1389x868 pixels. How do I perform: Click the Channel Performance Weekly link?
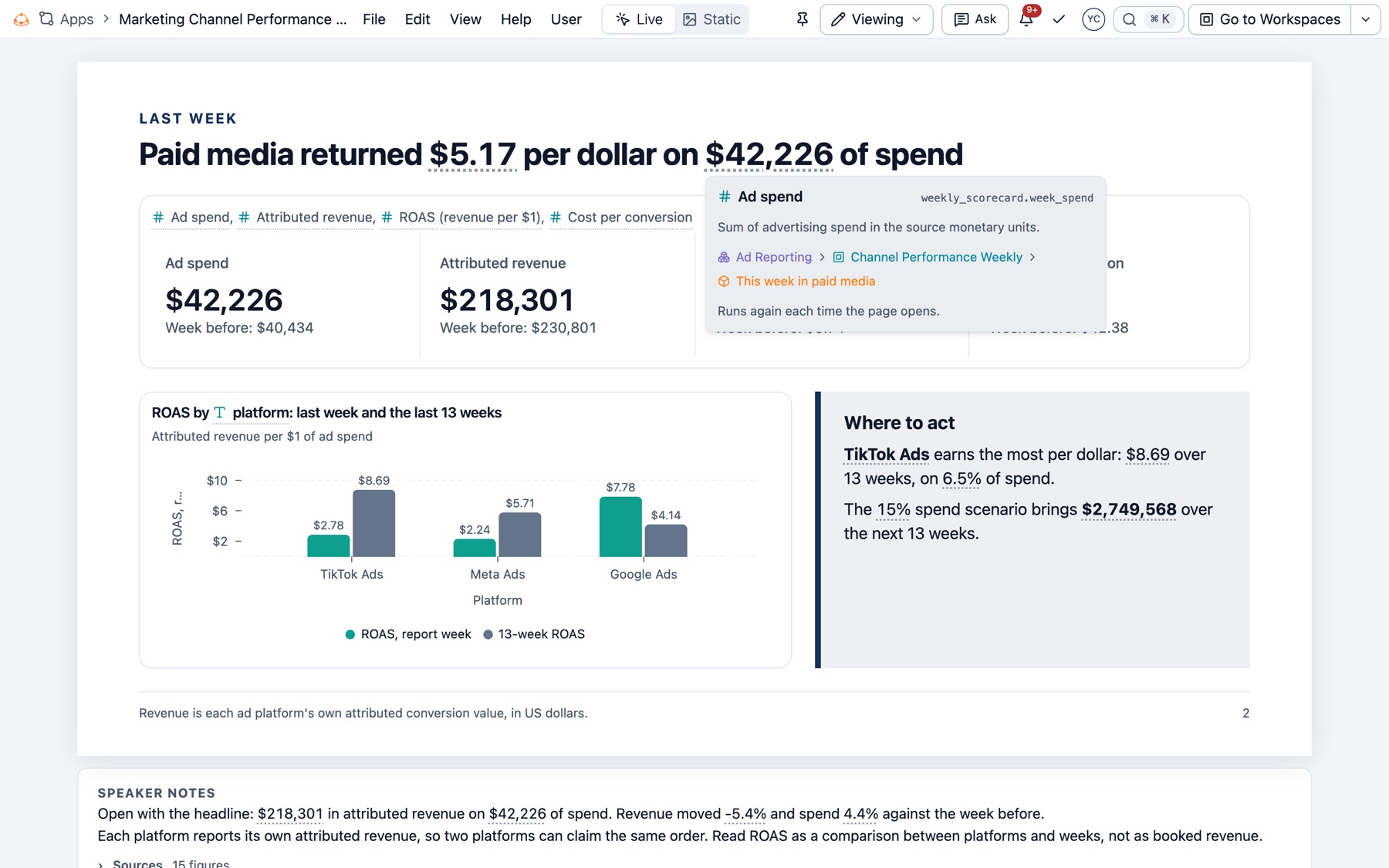pos(936,257)
